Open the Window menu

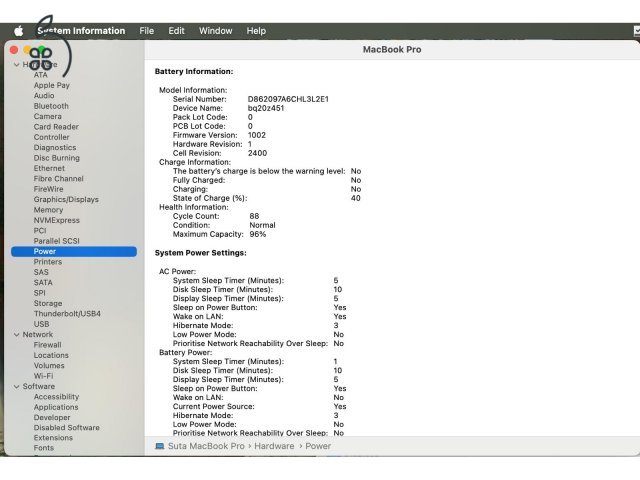(216, 31)
